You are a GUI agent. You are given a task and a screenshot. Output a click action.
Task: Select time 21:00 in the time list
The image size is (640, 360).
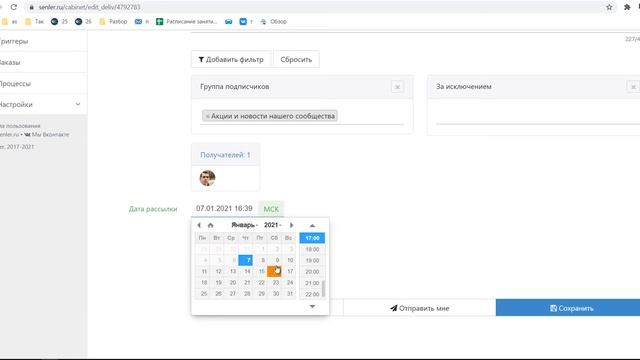312,283
